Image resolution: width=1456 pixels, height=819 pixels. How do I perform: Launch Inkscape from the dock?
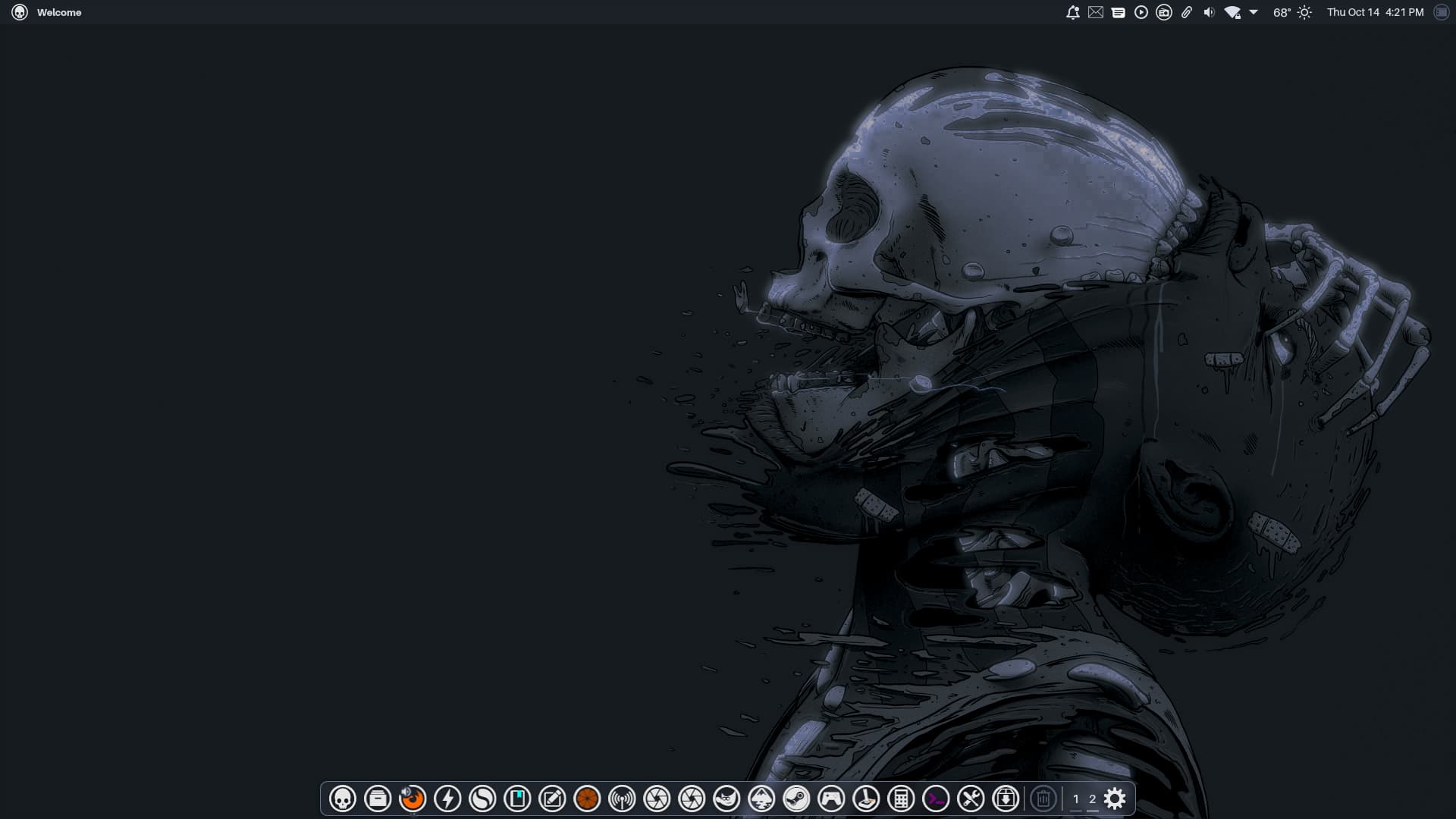(761, 799)
